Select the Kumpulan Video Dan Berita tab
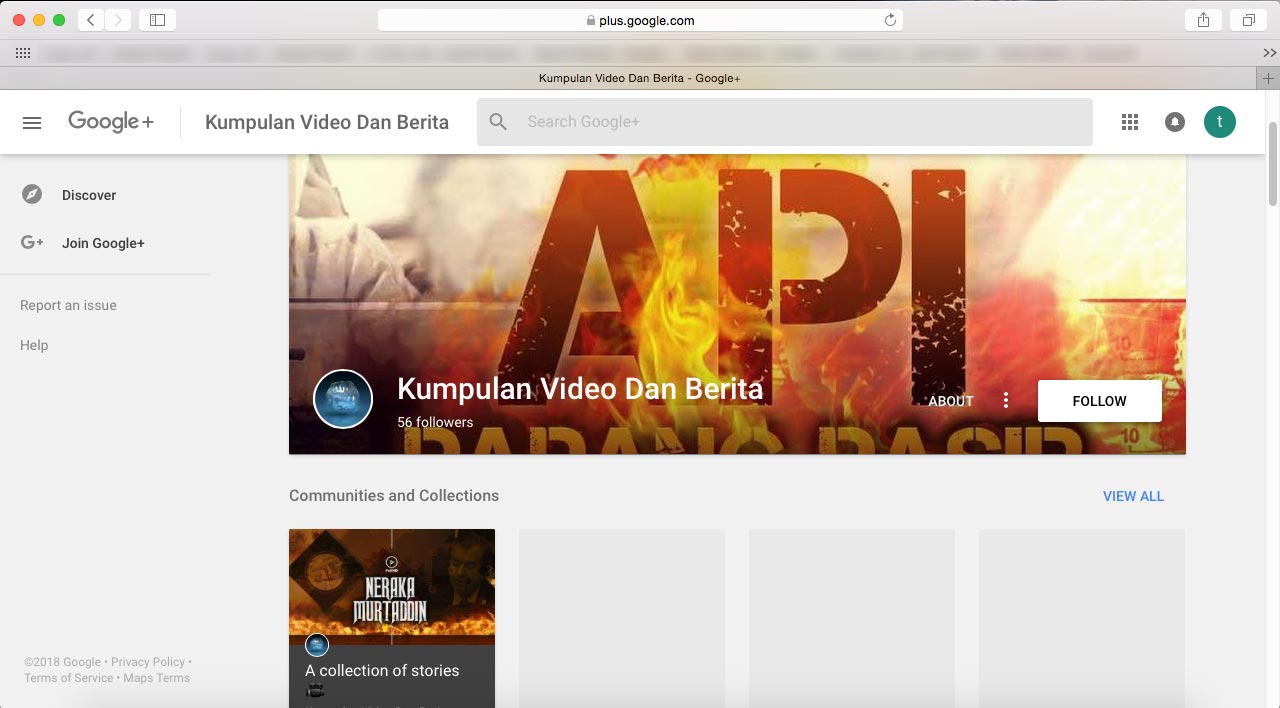 (x=638, y=78)
